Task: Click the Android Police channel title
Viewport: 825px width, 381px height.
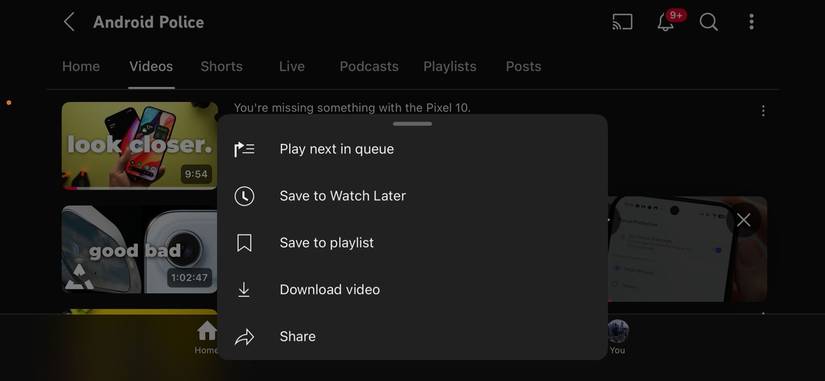Action: pyautogui.click(x=148, y=22)
